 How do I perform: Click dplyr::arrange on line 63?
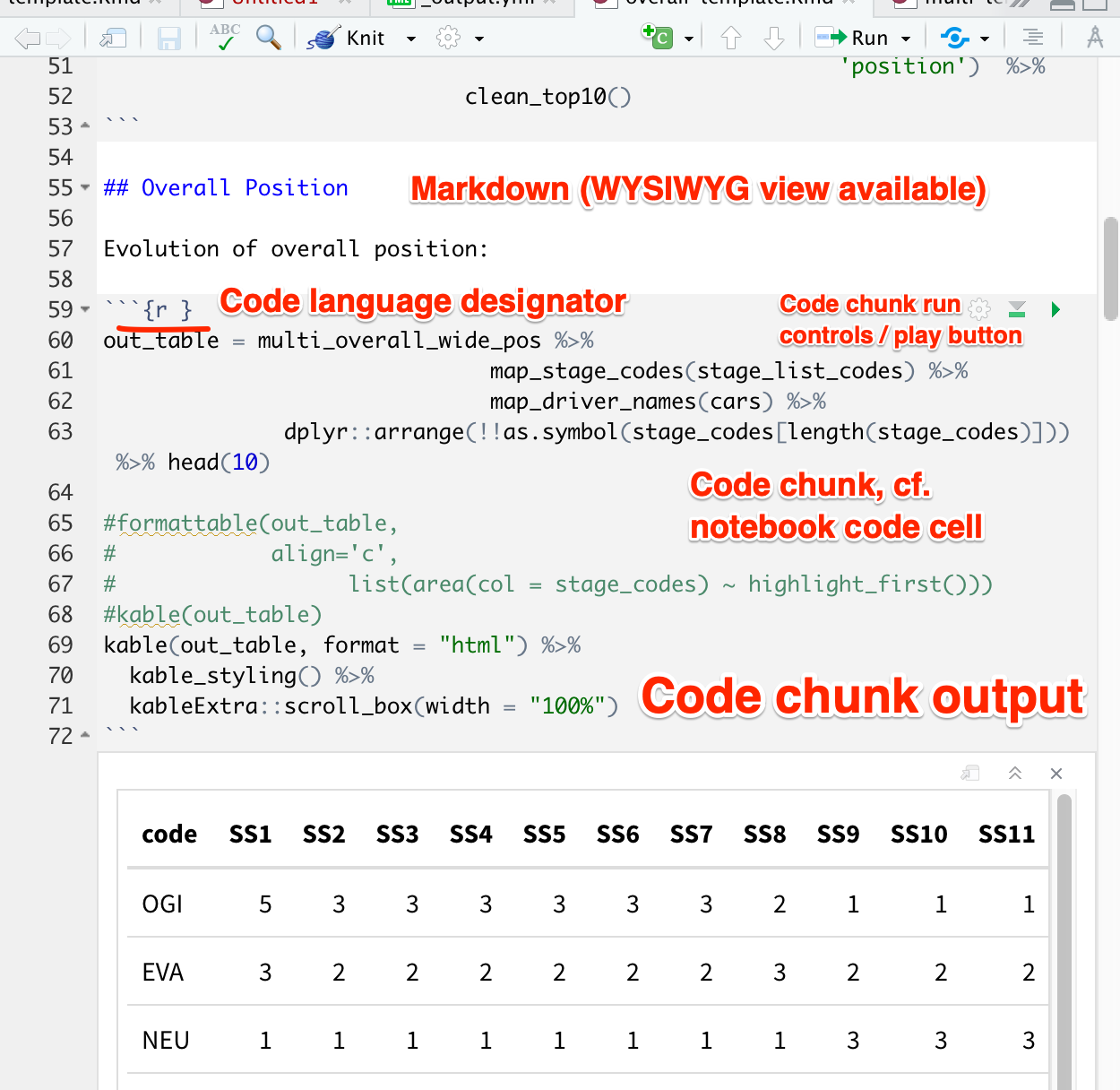click(374, 431)
